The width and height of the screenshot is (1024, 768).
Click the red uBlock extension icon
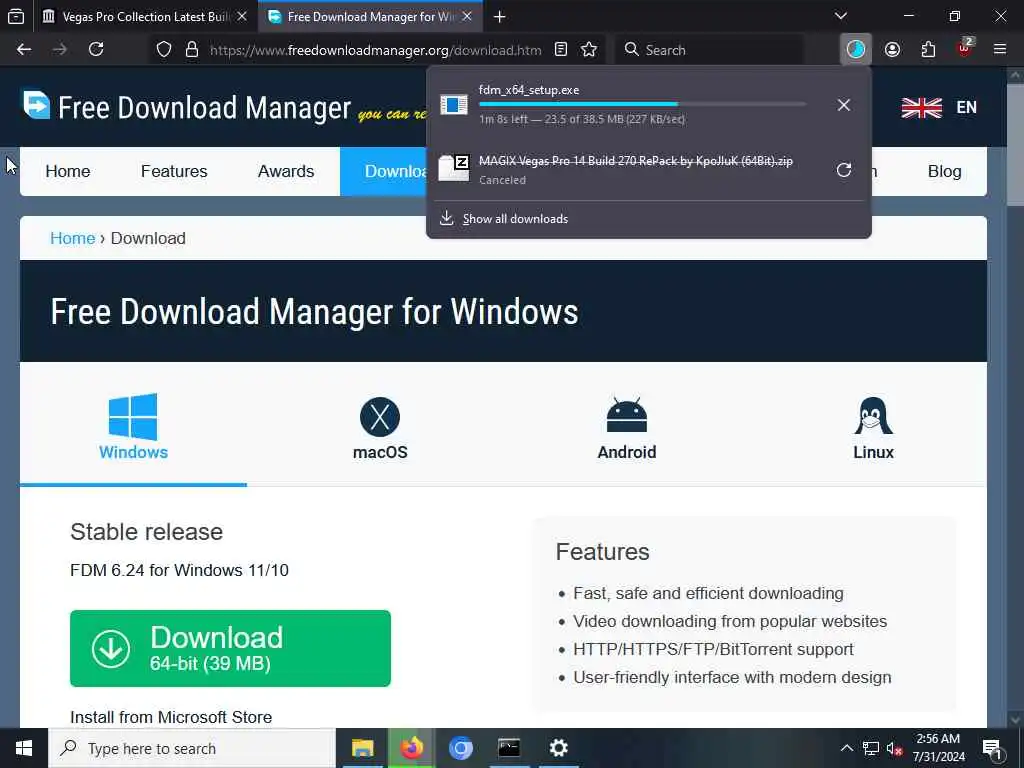pos(965,48)
